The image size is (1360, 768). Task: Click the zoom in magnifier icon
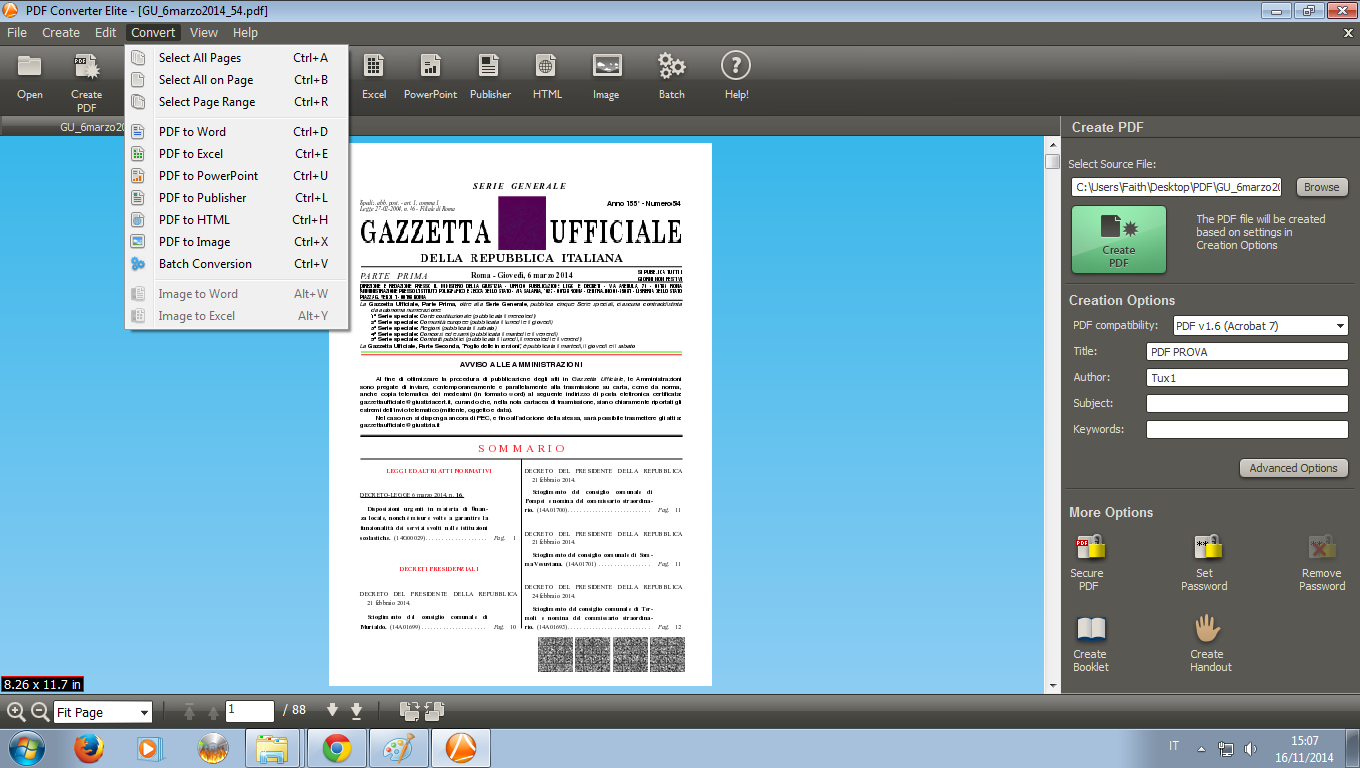pyautogui.click(x=16, y=711)
